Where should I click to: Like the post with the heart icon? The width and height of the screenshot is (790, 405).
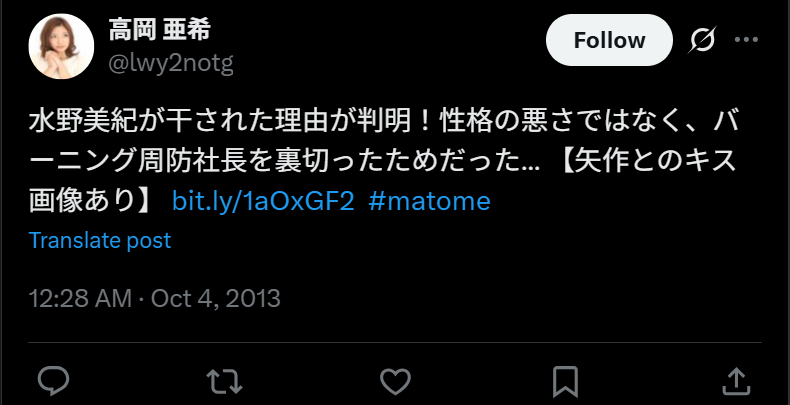(x=395, y=381)
